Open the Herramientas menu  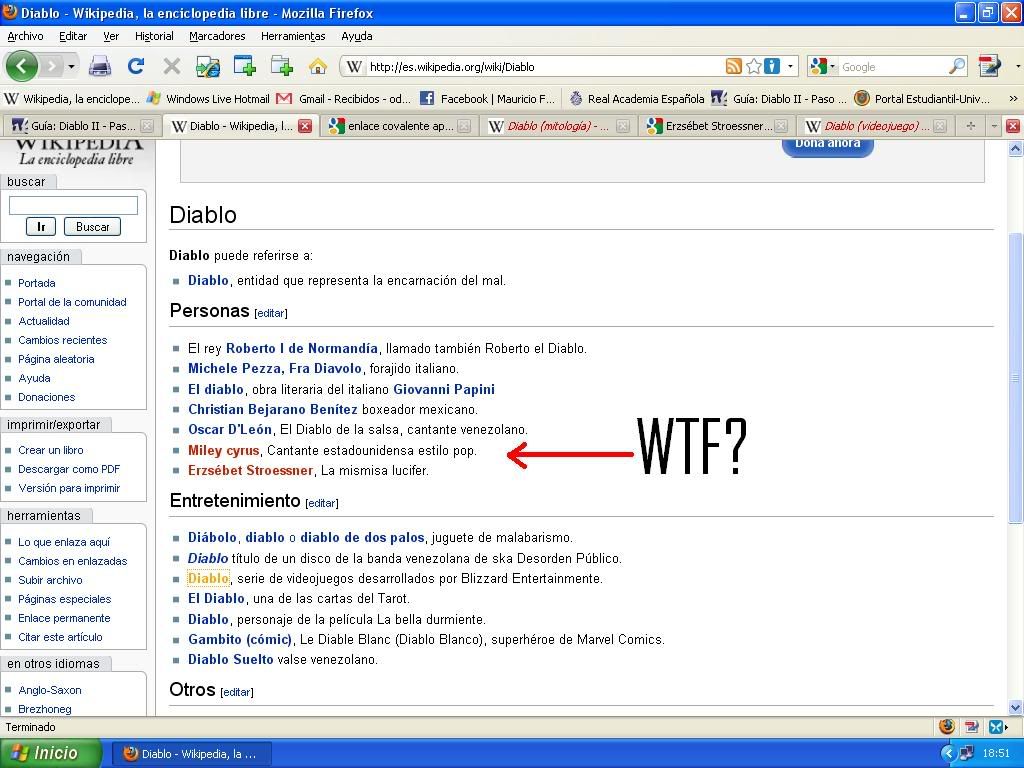293,36
